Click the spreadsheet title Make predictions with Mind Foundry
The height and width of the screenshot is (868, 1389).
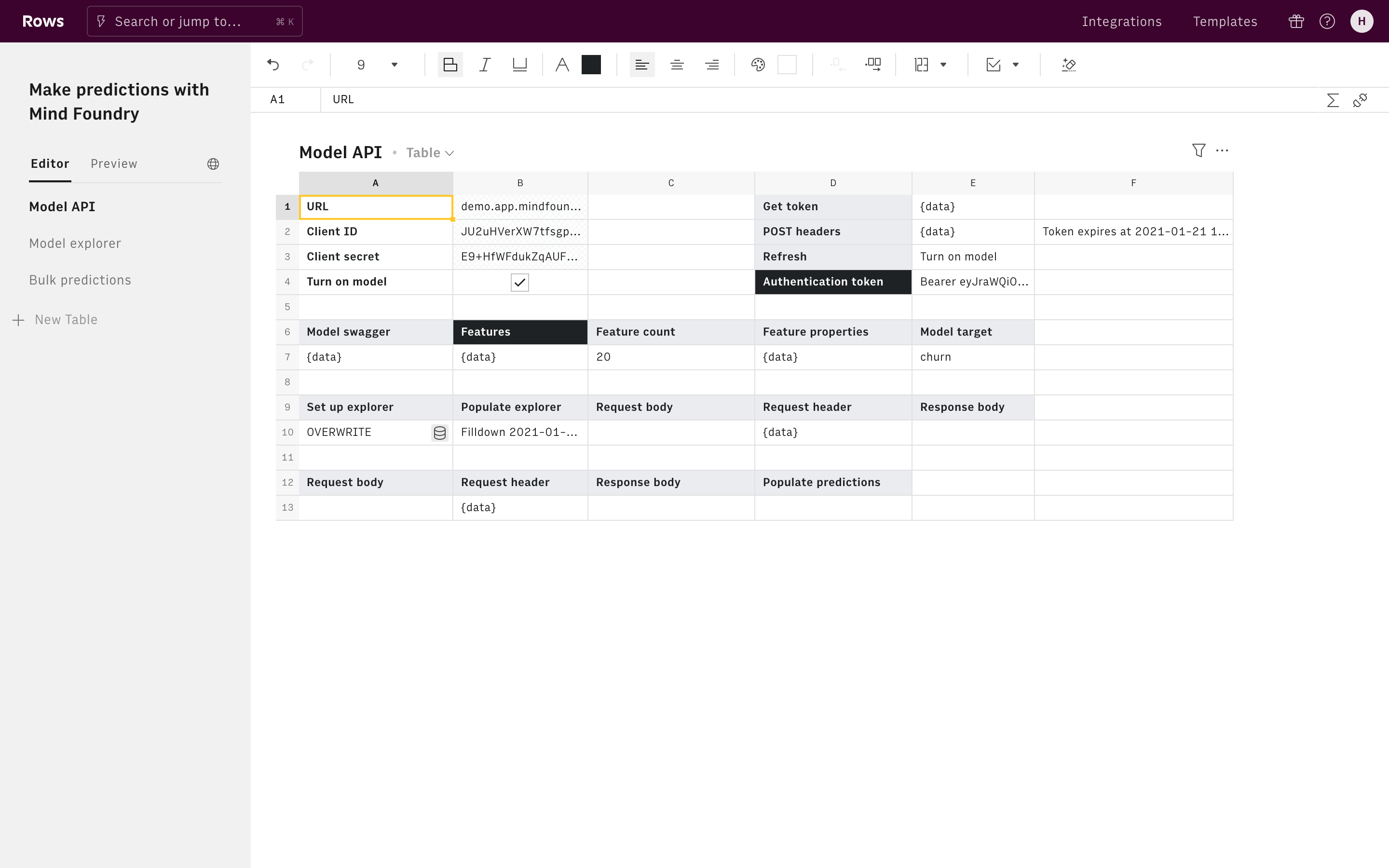[120, 102]
